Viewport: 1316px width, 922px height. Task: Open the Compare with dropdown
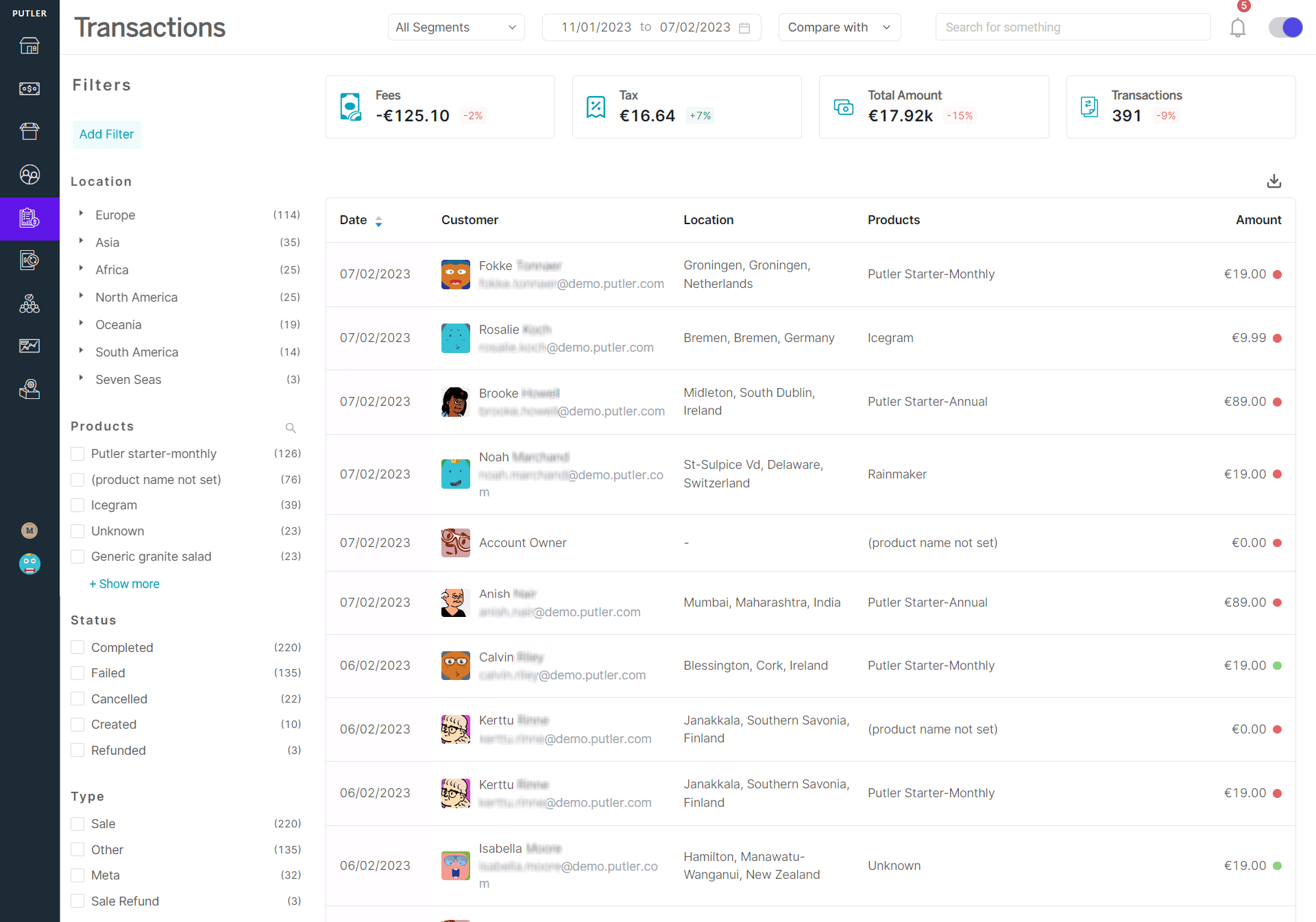click(840, 27)
